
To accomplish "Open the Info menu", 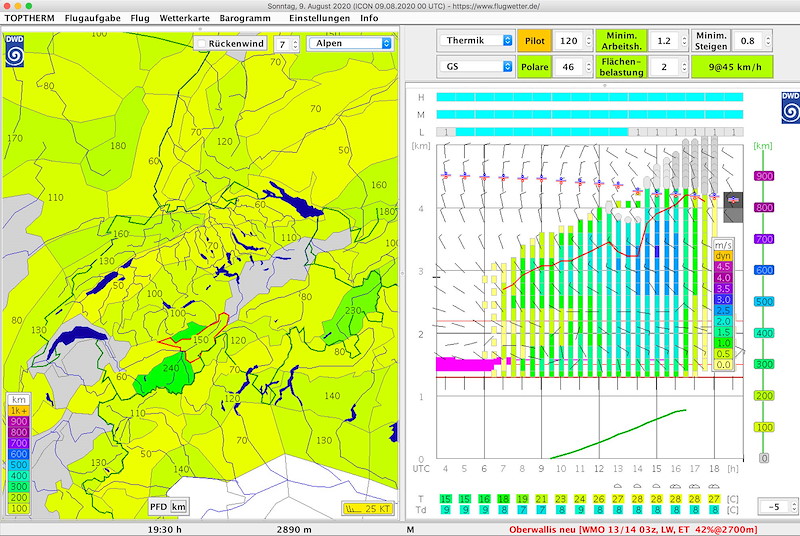I will pos(369,18).
